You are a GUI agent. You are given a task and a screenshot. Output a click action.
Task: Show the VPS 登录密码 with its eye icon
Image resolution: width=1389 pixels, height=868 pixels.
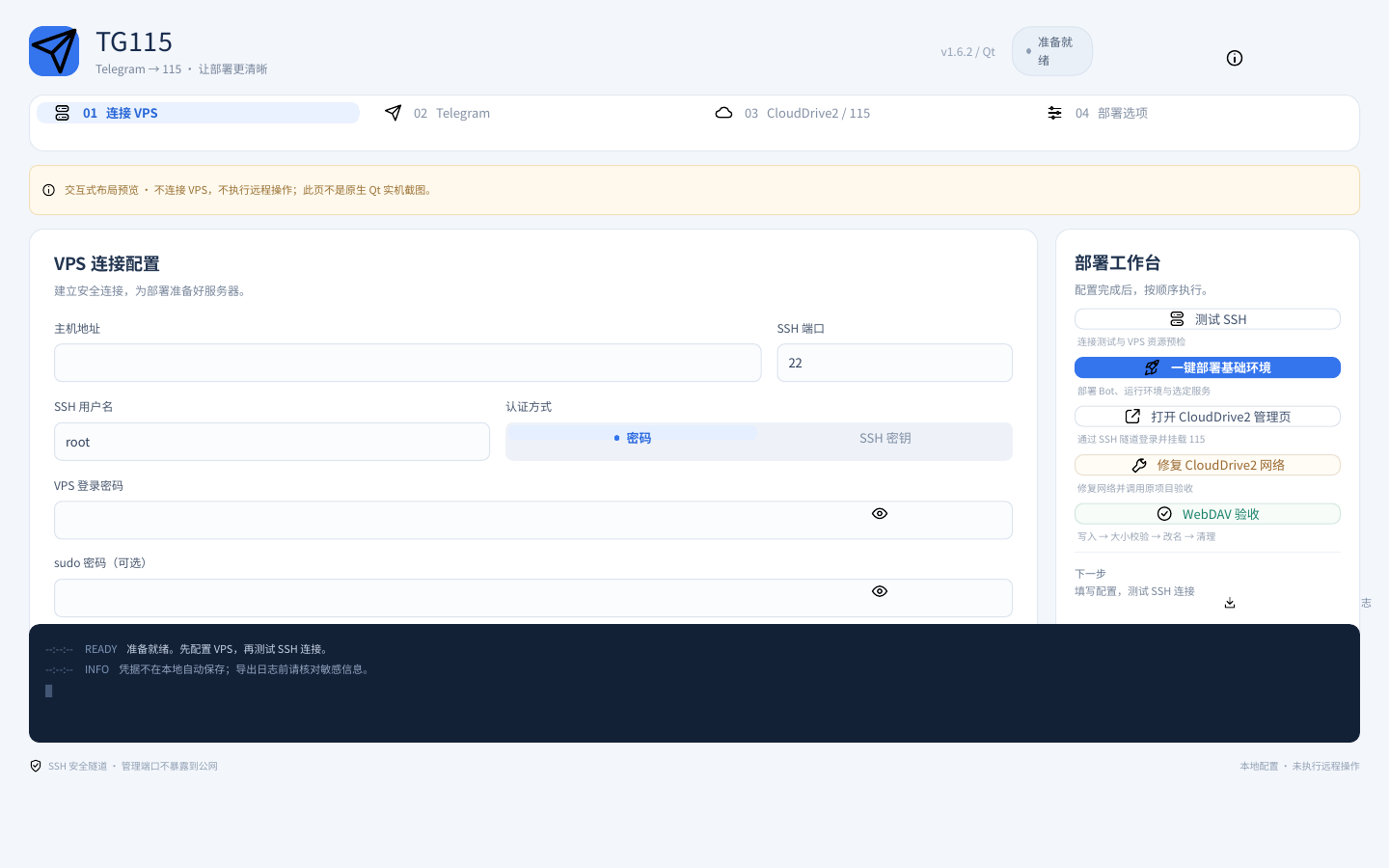[880, 514]
